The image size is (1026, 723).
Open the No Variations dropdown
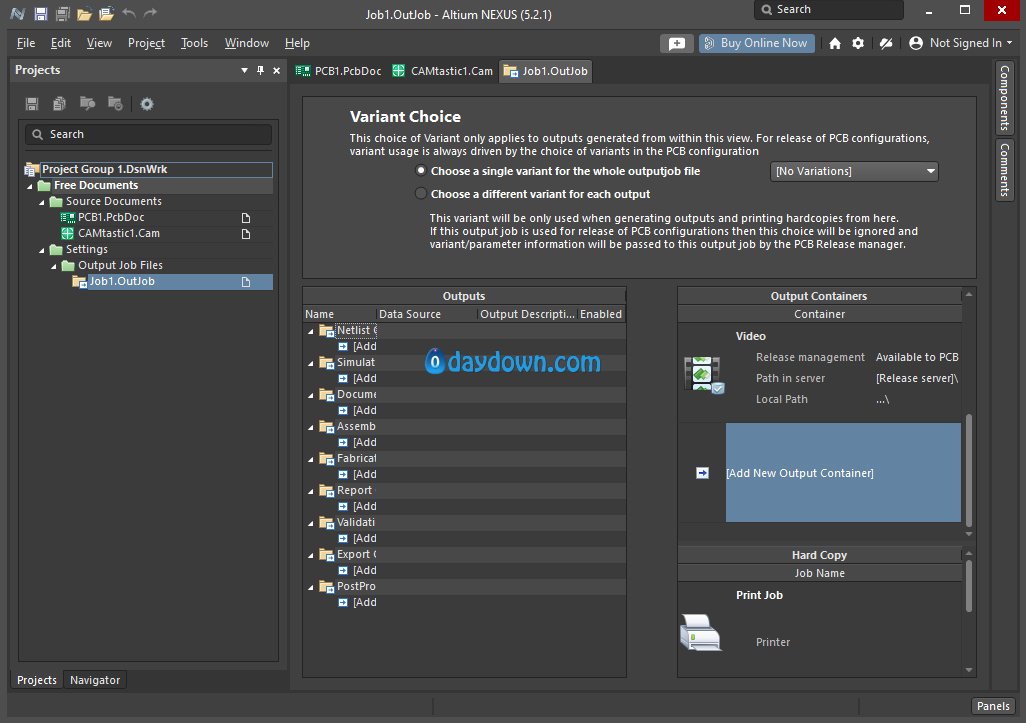tap(855, 172)
